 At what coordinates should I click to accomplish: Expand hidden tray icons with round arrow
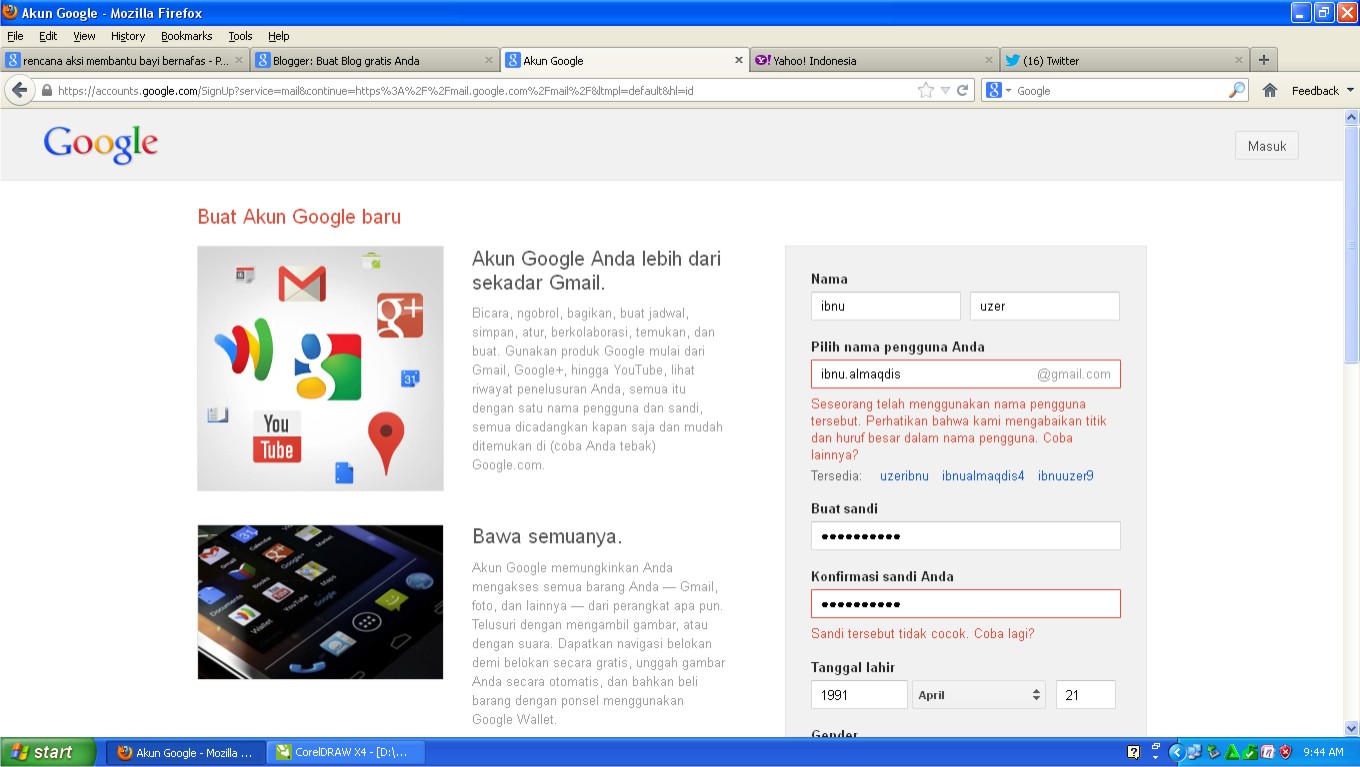(x=1177, y=752)
